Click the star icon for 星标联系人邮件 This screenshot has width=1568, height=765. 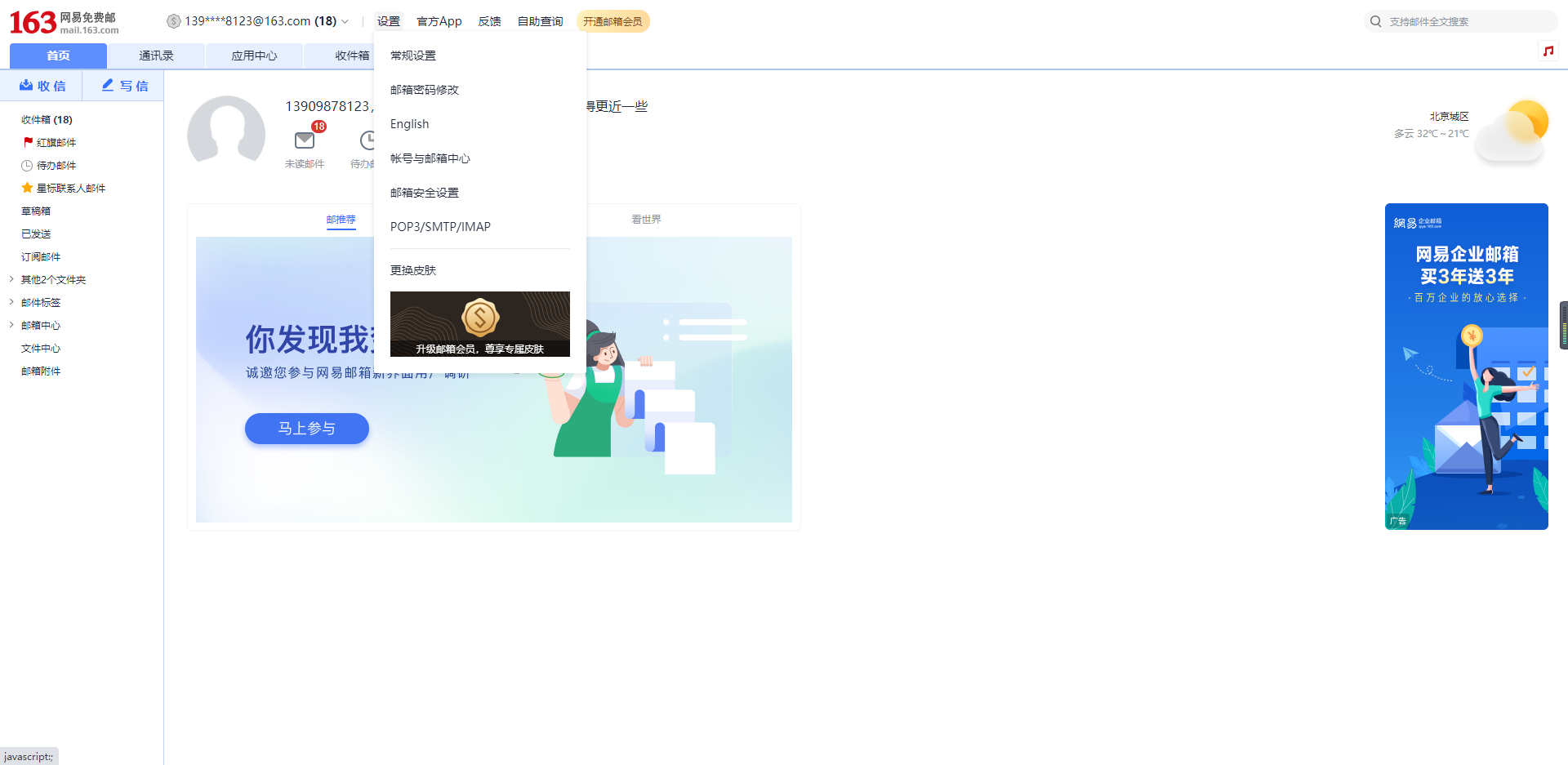tap(27, 188)
